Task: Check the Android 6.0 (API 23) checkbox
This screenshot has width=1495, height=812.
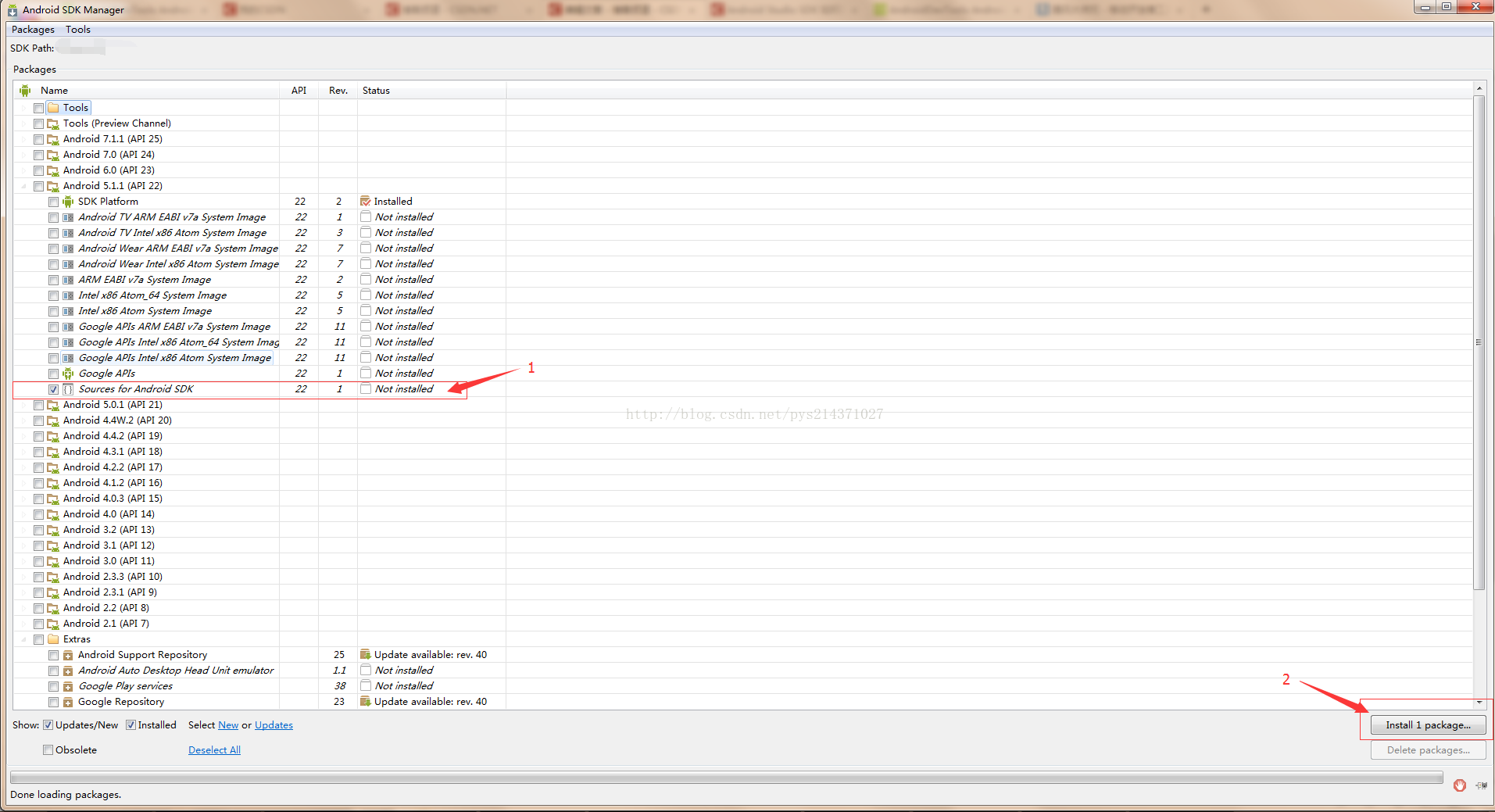Action: coord(38,170)
